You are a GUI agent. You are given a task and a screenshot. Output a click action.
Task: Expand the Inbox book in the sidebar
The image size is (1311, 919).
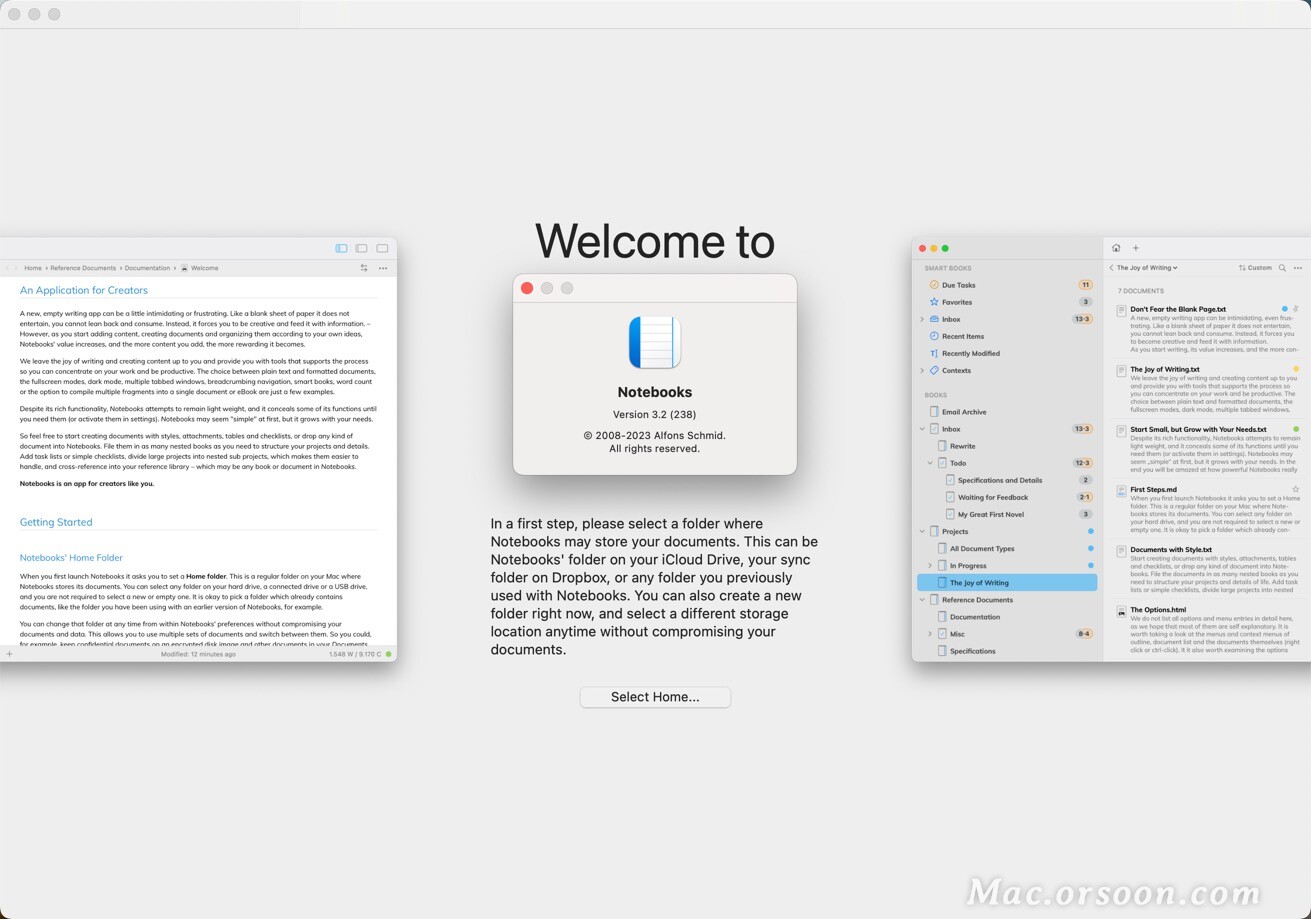922,428
